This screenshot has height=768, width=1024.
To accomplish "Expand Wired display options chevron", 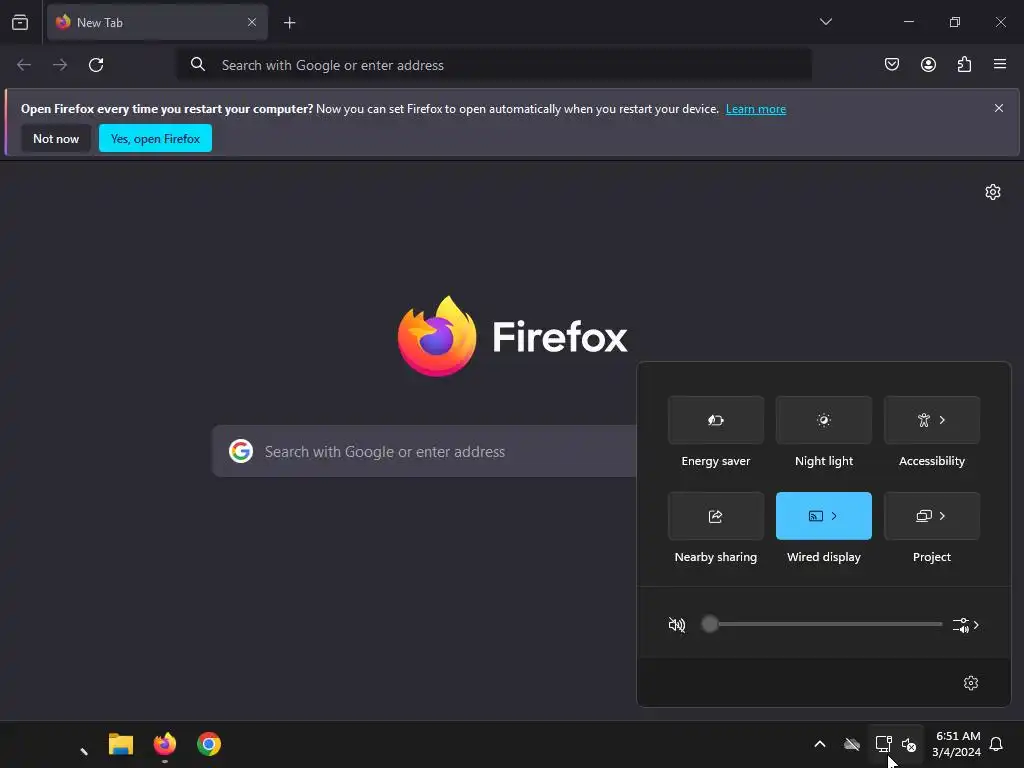I will [x=834, y=516].
